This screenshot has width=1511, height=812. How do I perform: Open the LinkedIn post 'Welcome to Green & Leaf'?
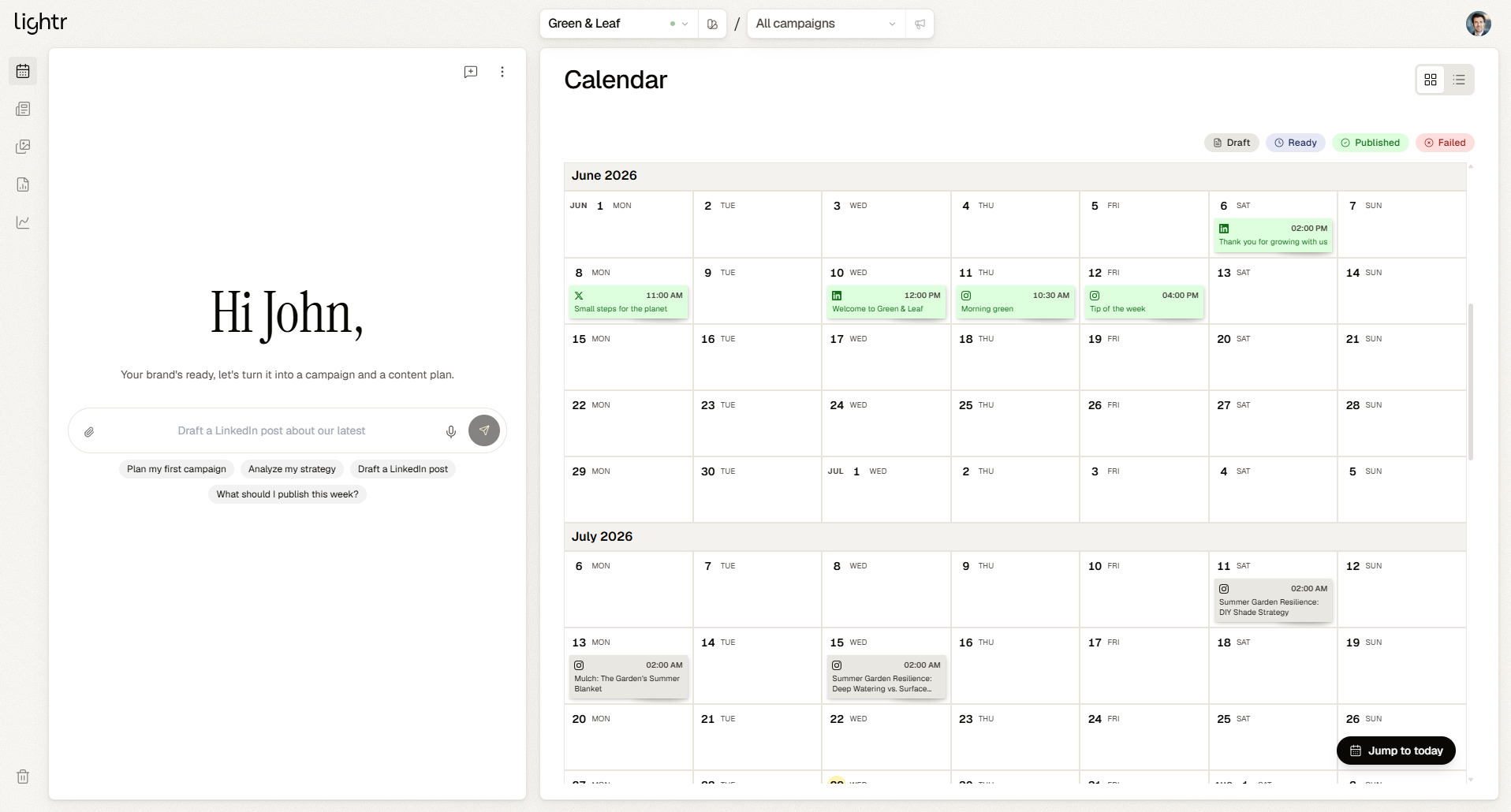pyautogui.click(x=886, y=302)
